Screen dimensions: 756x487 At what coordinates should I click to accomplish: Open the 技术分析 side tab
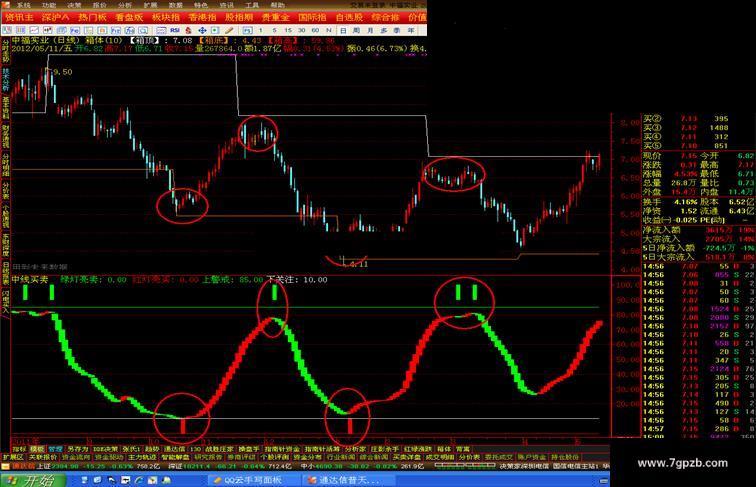5,80
